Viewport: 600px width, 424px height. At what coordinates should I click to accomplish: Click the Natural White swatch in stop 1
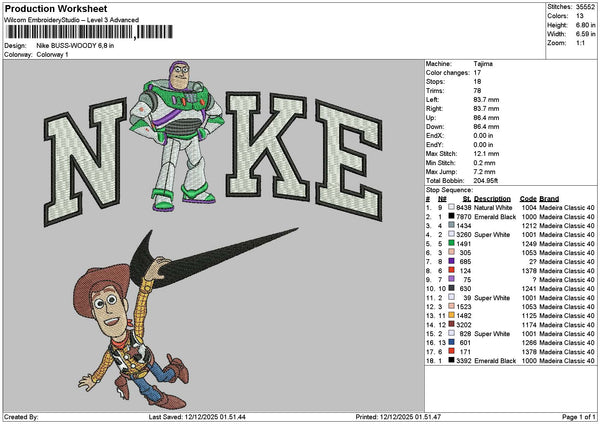point(451,207)
